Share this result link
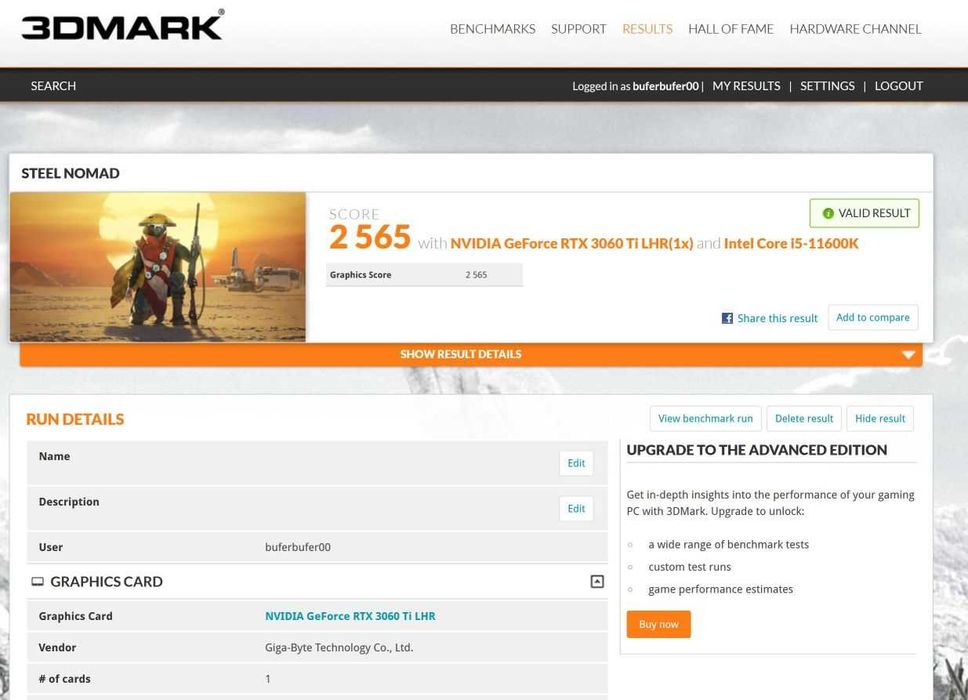 (777, 318)
